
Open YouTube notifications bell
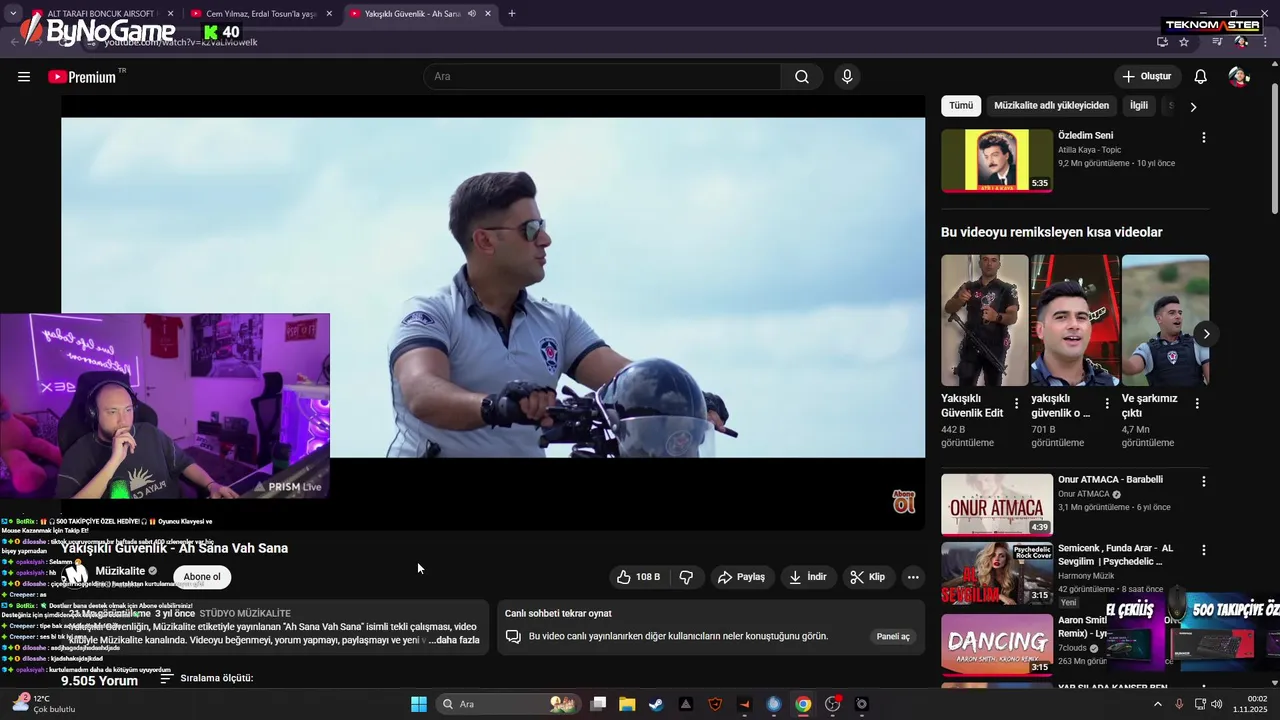(x=1201, y=77)
